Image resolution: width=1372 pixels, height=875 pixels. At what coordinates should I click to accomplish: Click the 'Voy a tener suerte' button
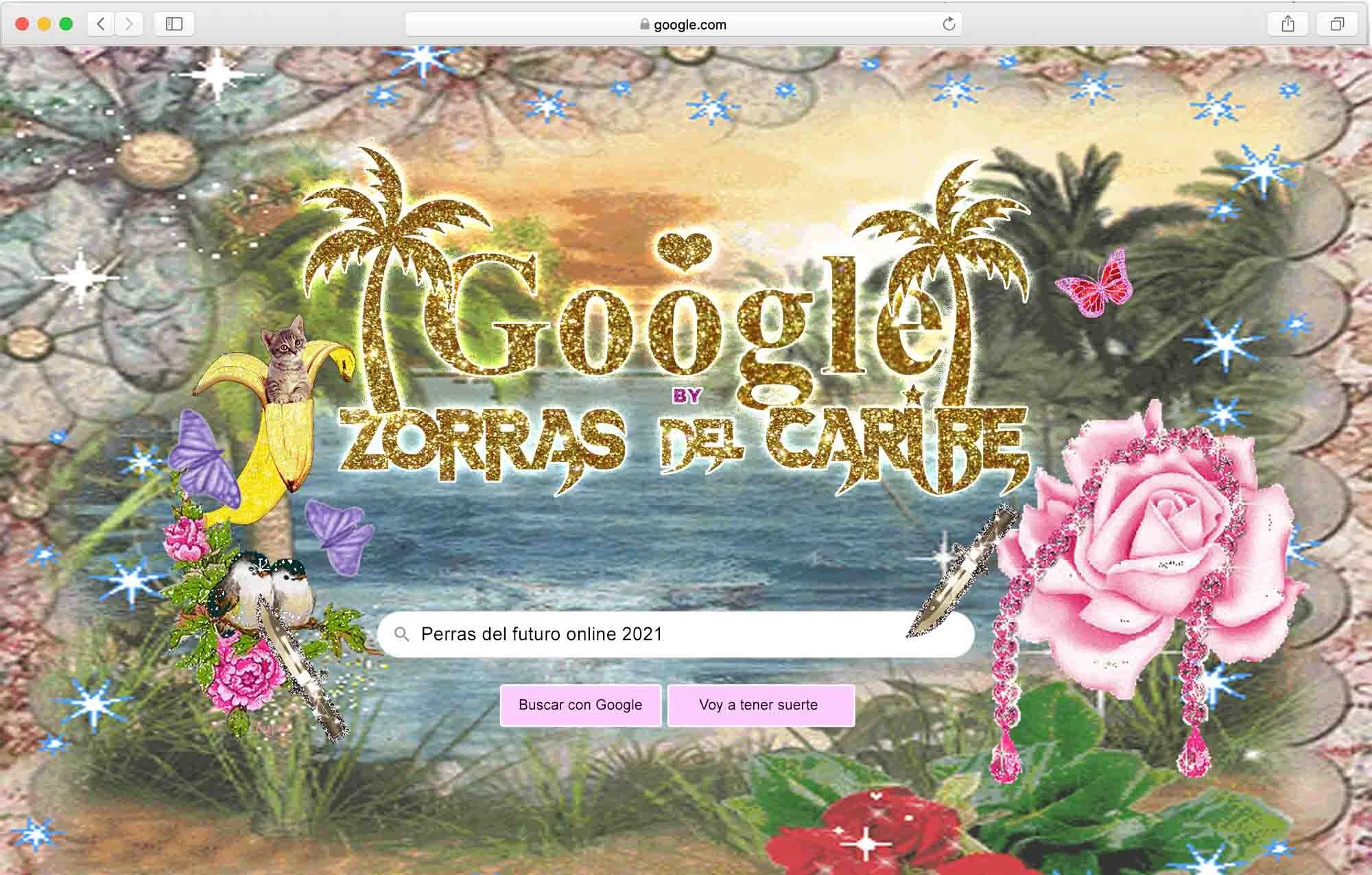(x=761, y=705)
